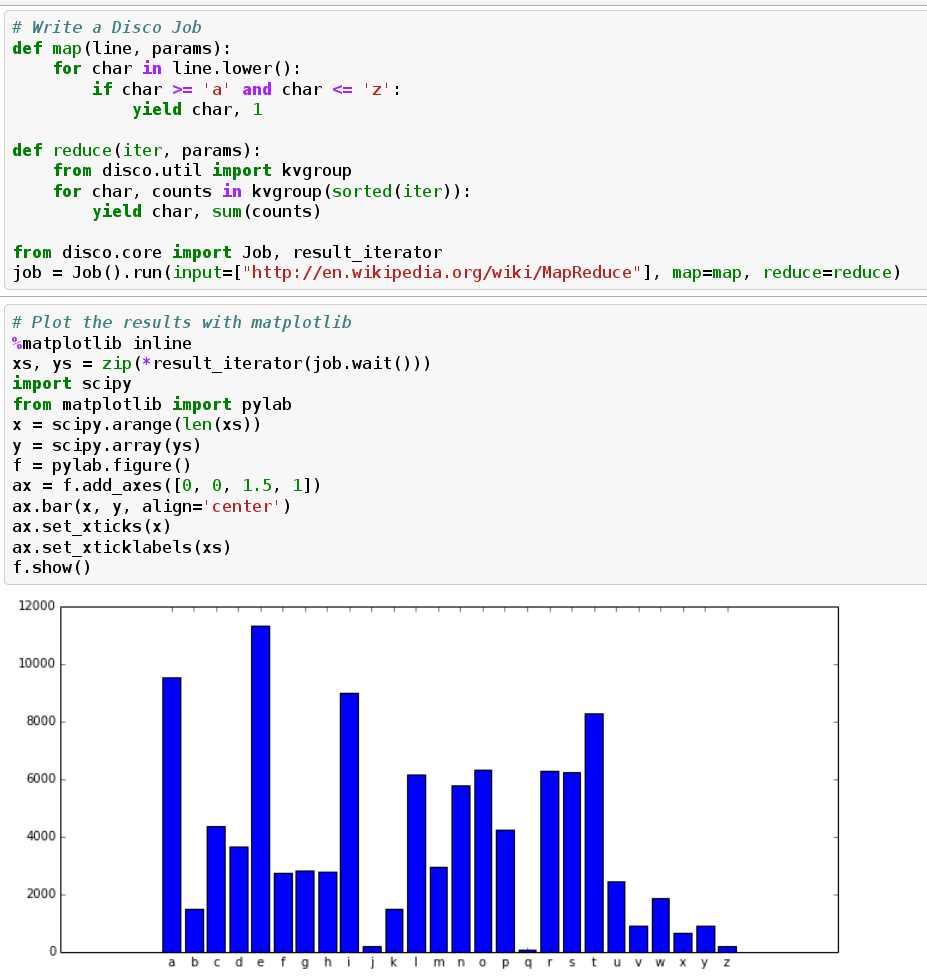Click the y-axis label '4000'
Image resolution: width=927 pixels, height=979 pixels.
tap(41, 837)
